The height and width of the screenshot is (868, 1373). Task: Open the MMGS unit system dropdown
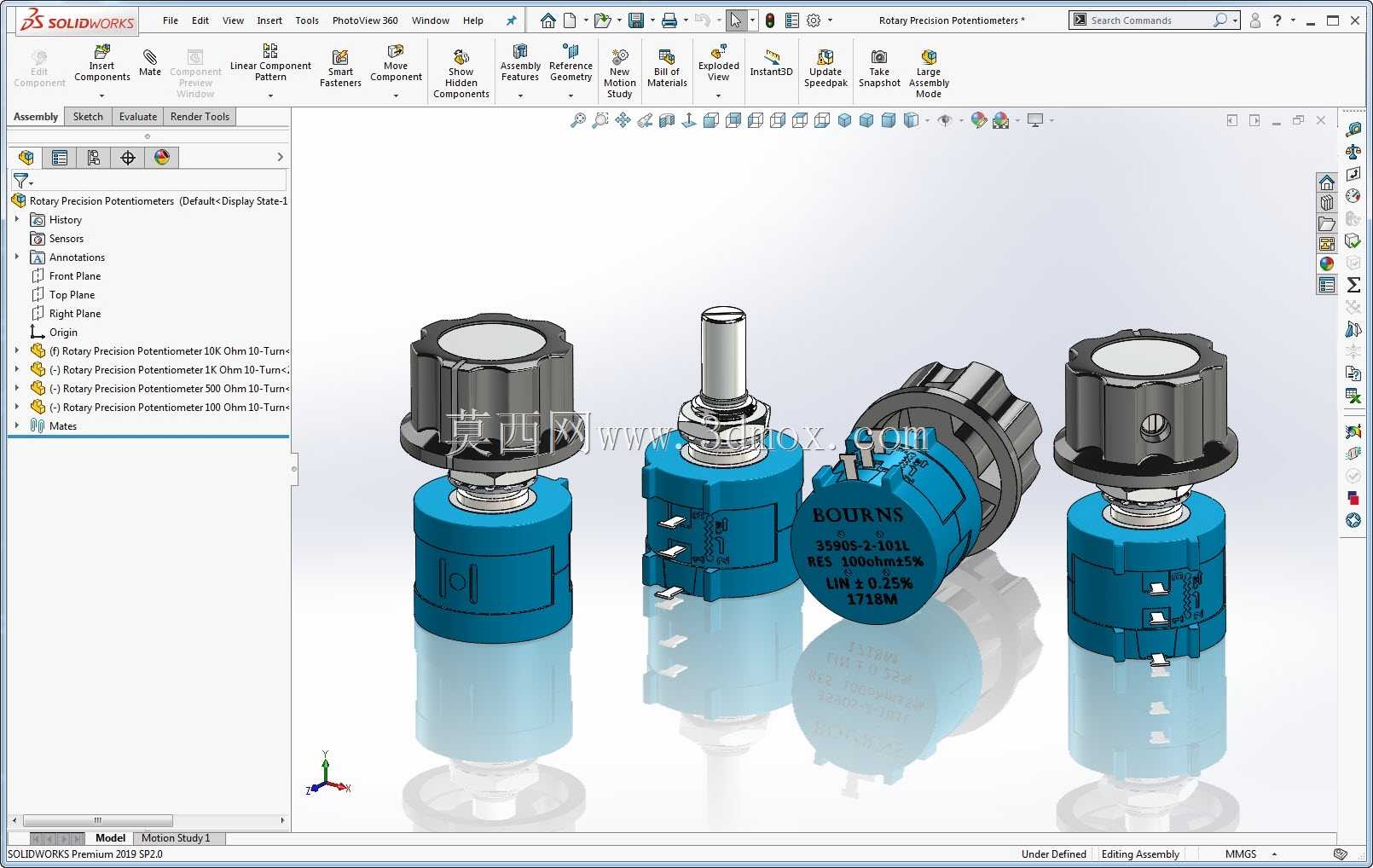1274,854
